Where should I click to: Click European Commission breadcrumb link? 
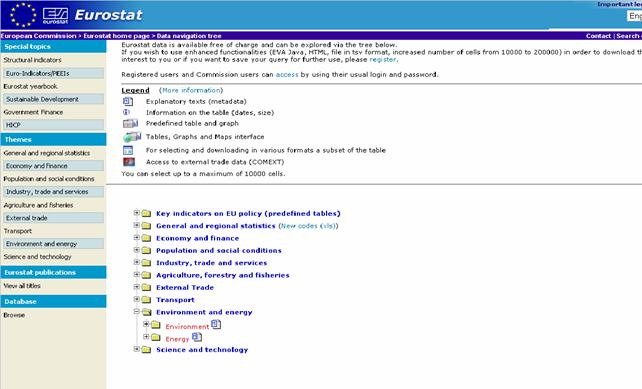point(38,36)
